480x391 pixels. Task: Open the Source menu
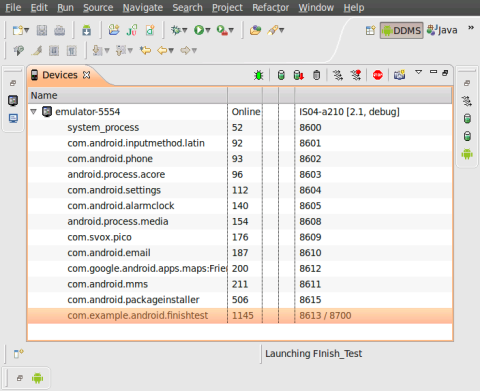[x=98, y=7]
